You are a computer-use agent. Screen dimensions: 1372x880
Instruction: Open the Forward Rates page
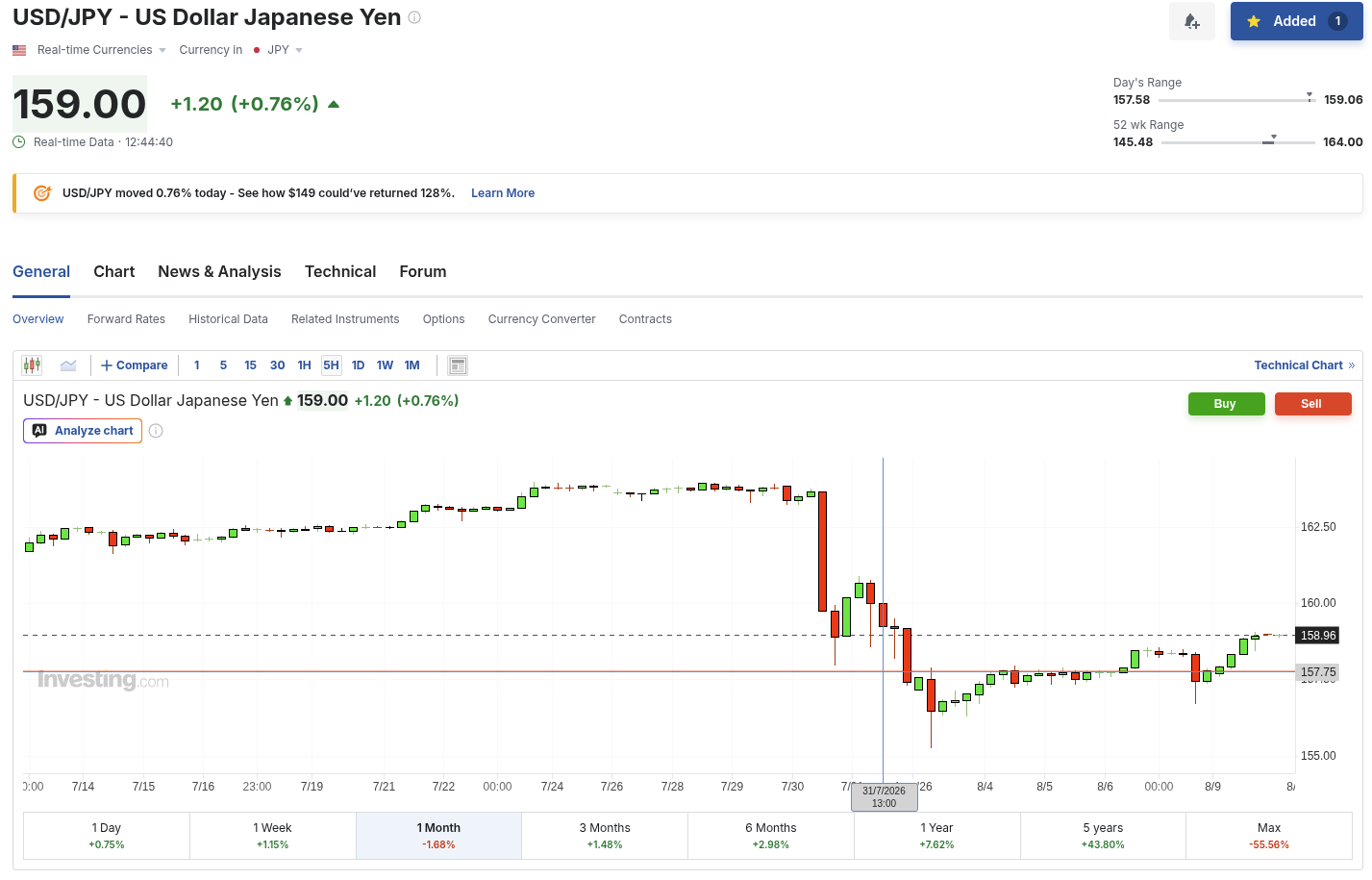126,319
